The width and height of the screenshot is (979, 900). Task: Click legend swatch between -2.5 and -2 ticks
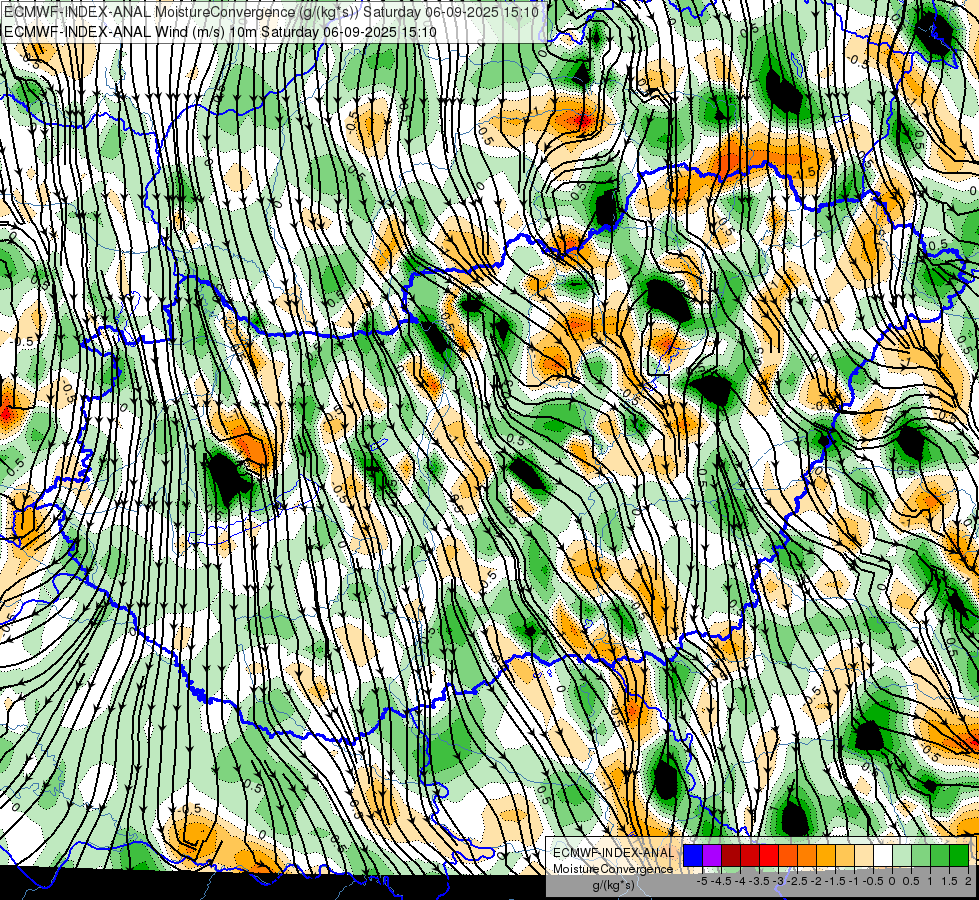click(x=807, y=855)
